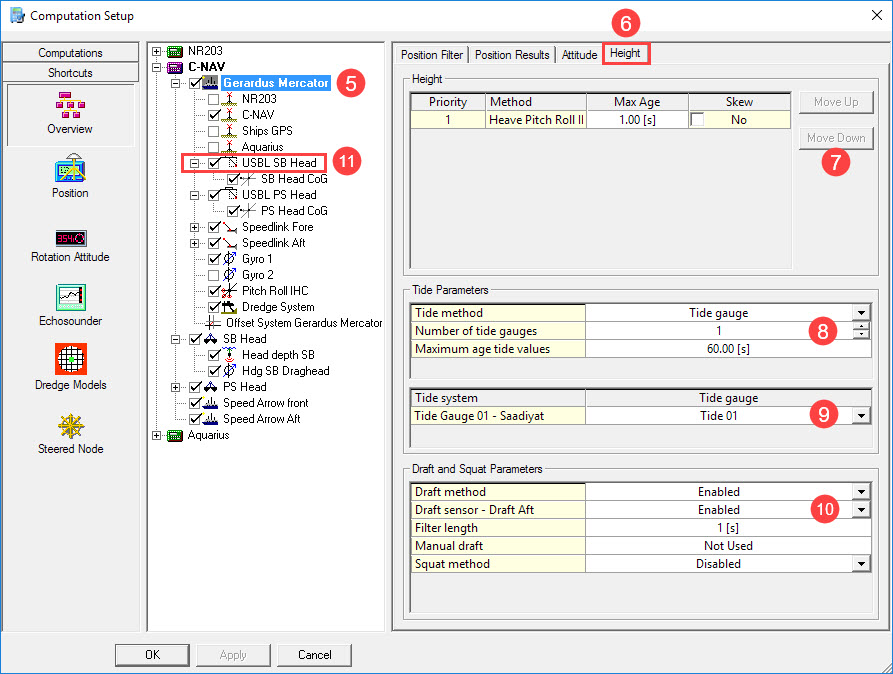This screenshot has width=893, height=674.
Task: Collapse the USBL SB Head node
Action: click(x=195, y=163)
